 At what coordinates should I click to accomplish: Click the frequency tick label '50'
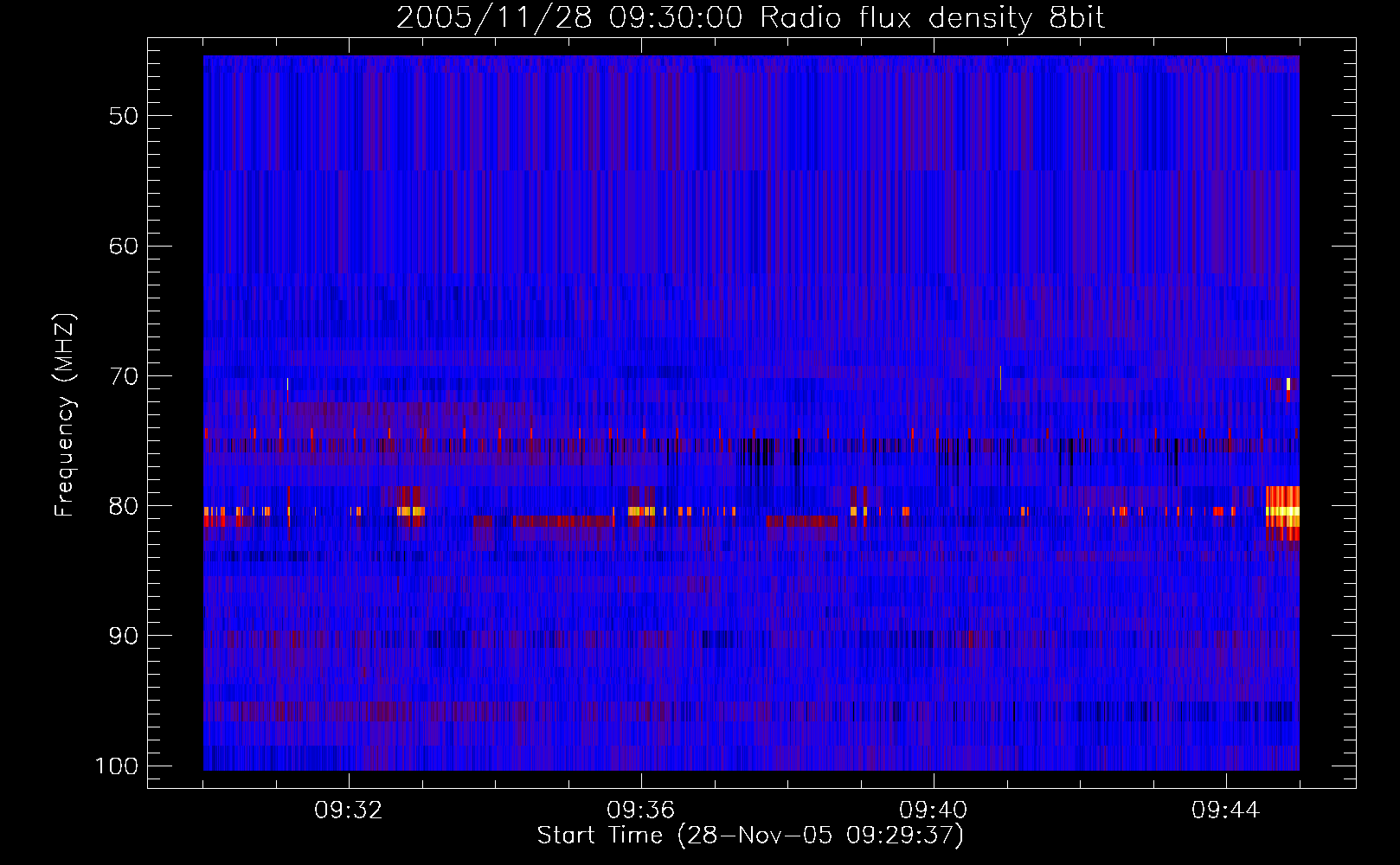point(124,116)
